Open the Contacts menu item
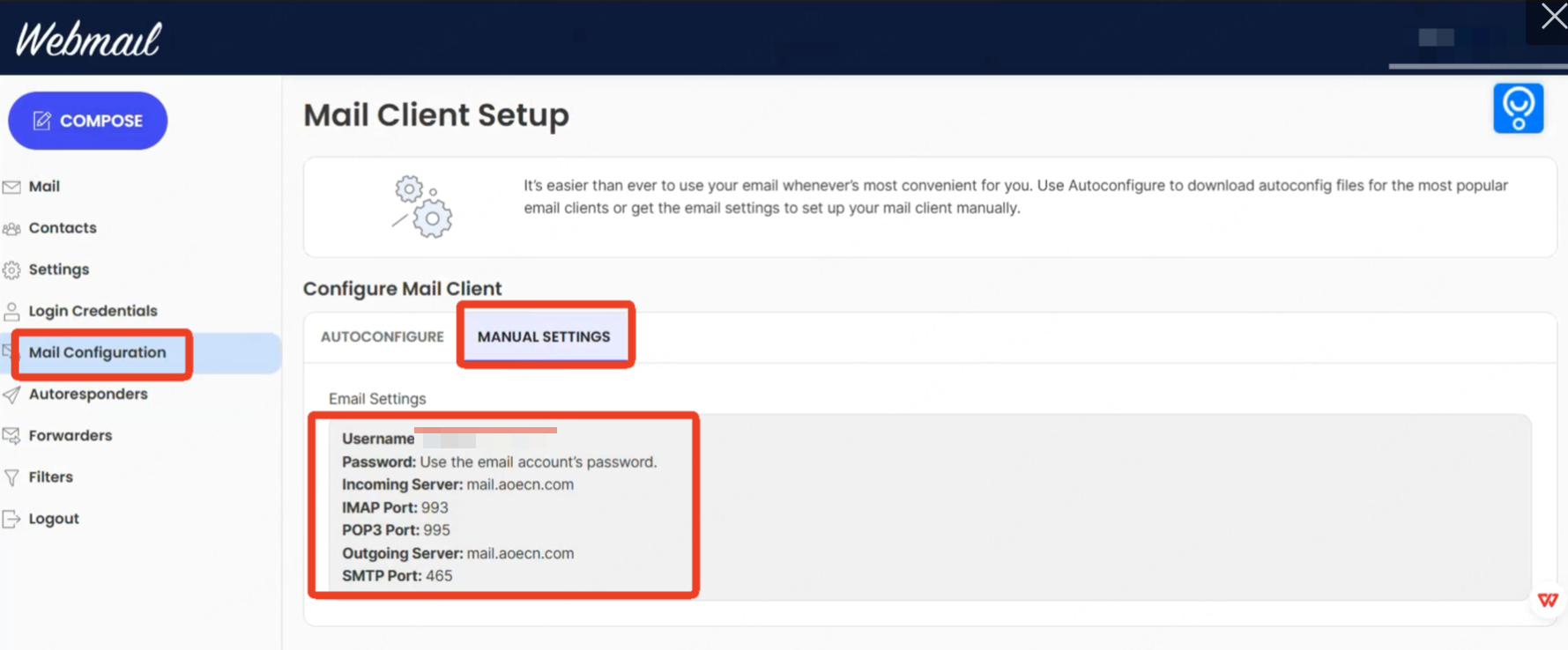The height and width of the screenshot is (650, 1568). click(63, 228)
